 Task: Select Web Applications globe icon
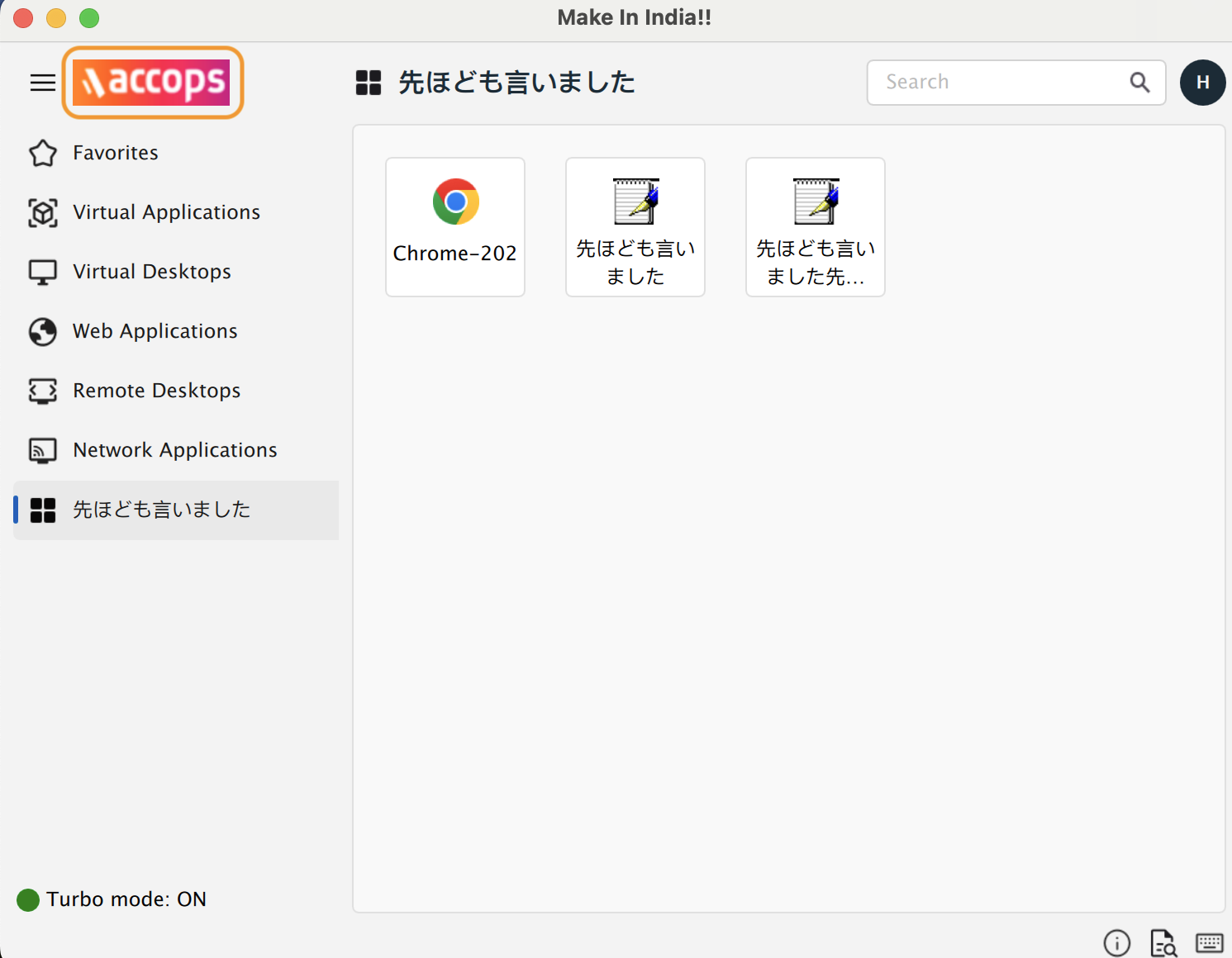coord(43,332)
